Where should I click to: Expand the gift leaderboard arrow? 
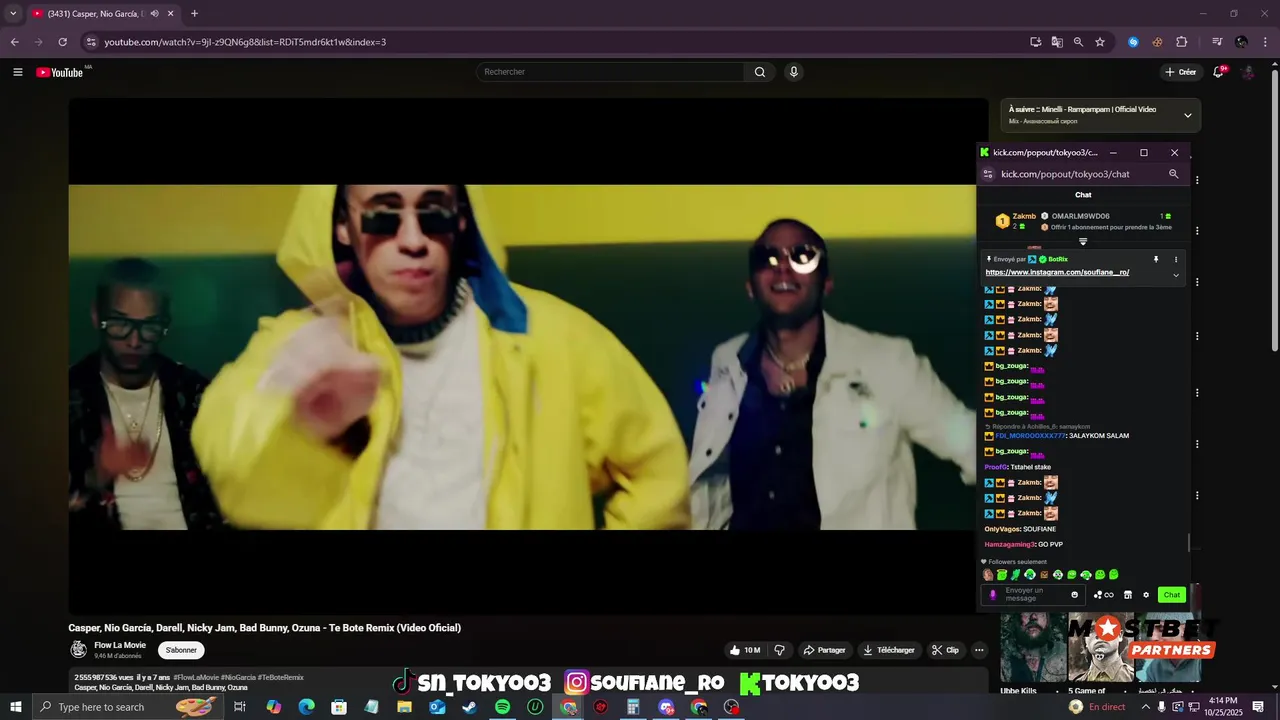click(1083, 241)
